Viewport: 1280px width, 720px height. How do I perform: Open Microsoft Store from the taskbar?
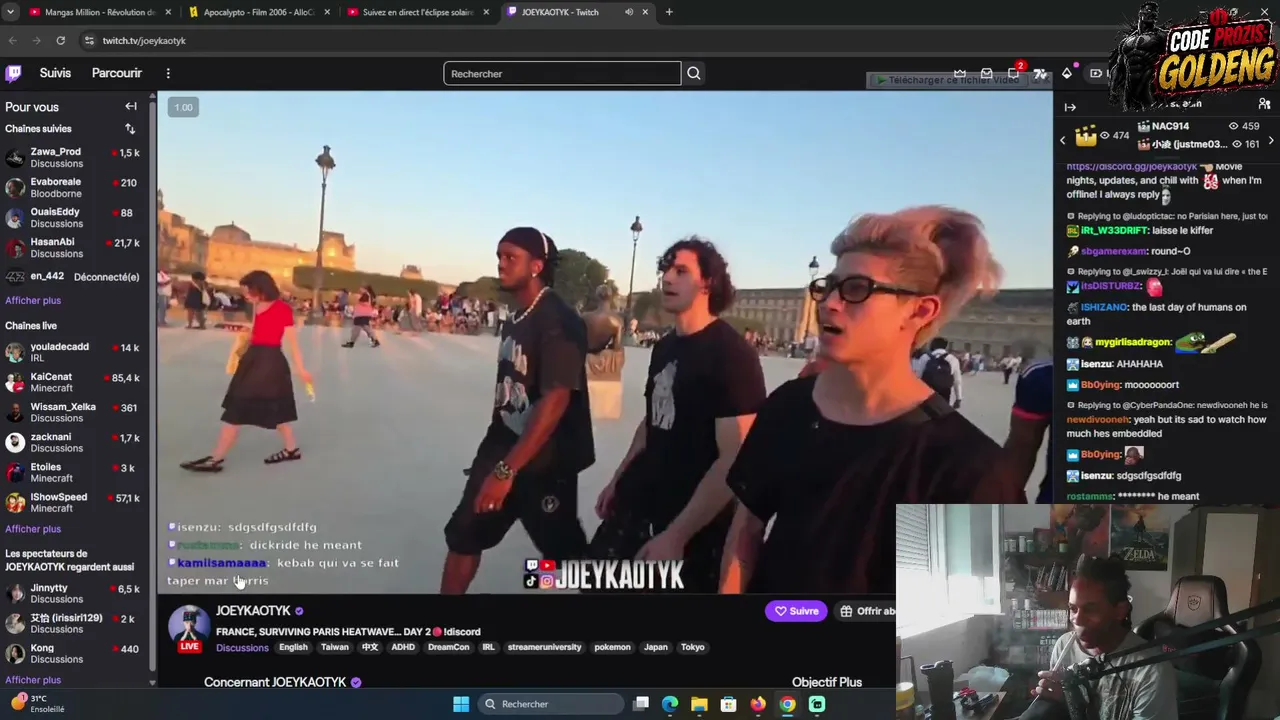click(729, 704)
